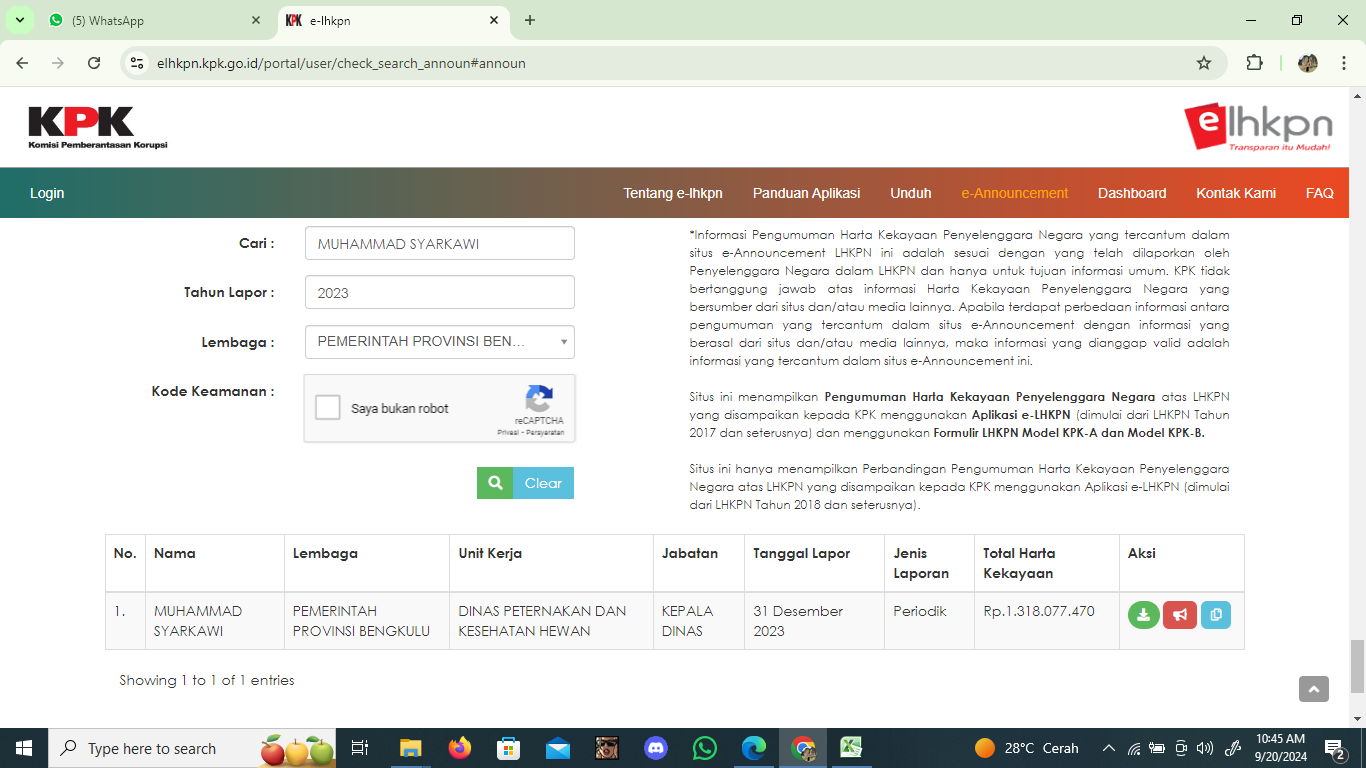Open Tentang e-lhkpn menu
The image size is (1366, 768).
(673, 193)
